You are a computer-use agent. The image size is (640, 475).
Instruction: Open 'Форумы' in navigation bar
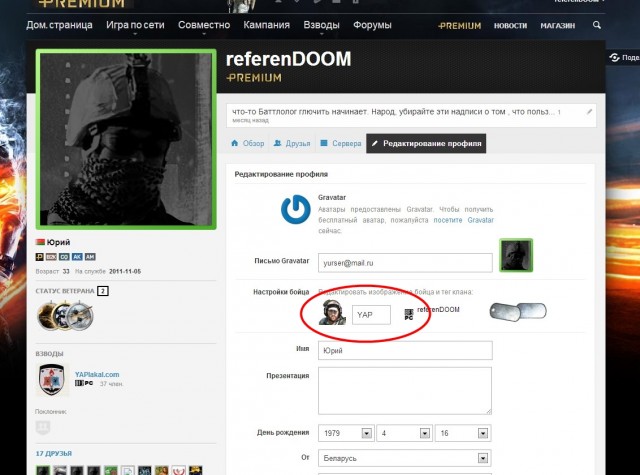pyautogui.click(x=372, y=25)
